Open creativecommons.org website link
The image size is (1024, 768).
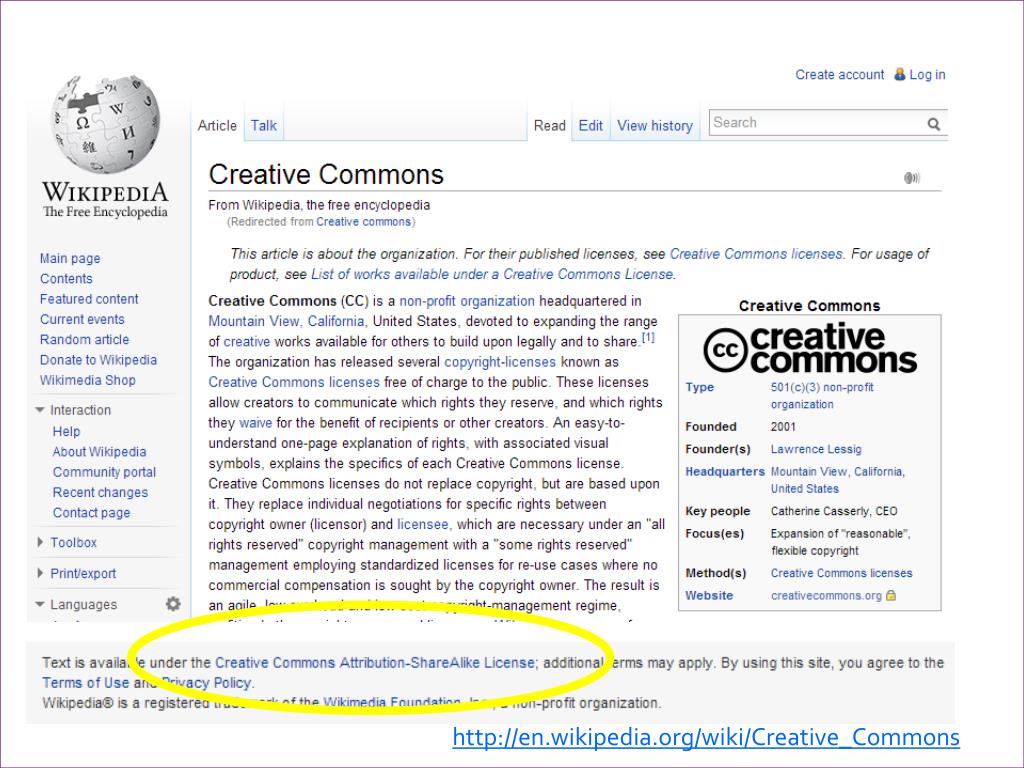click(x=826, y=596)
